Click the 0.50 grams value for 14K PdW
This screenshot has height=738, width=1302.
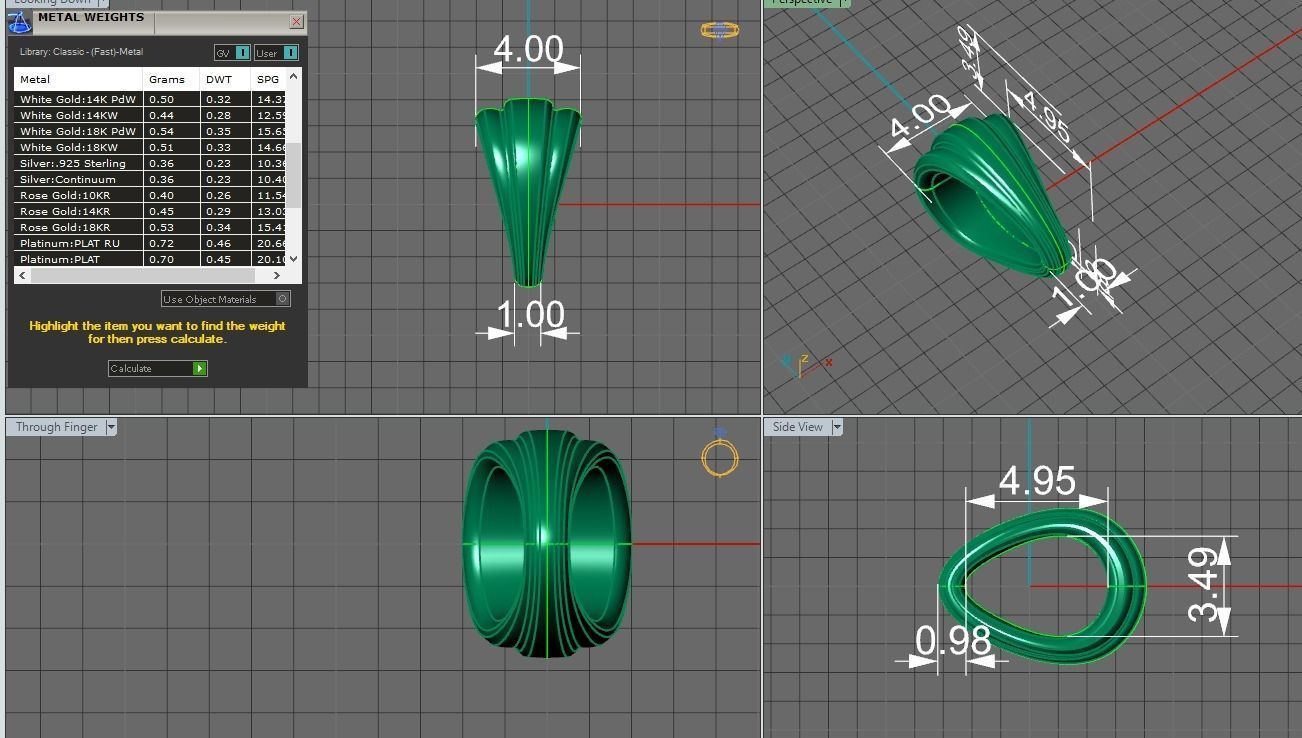tap(161, 99)
